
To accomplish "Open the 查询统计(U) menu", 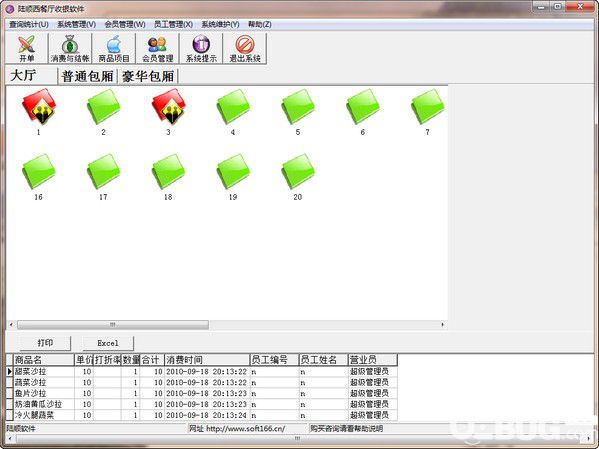I will 29,24.
